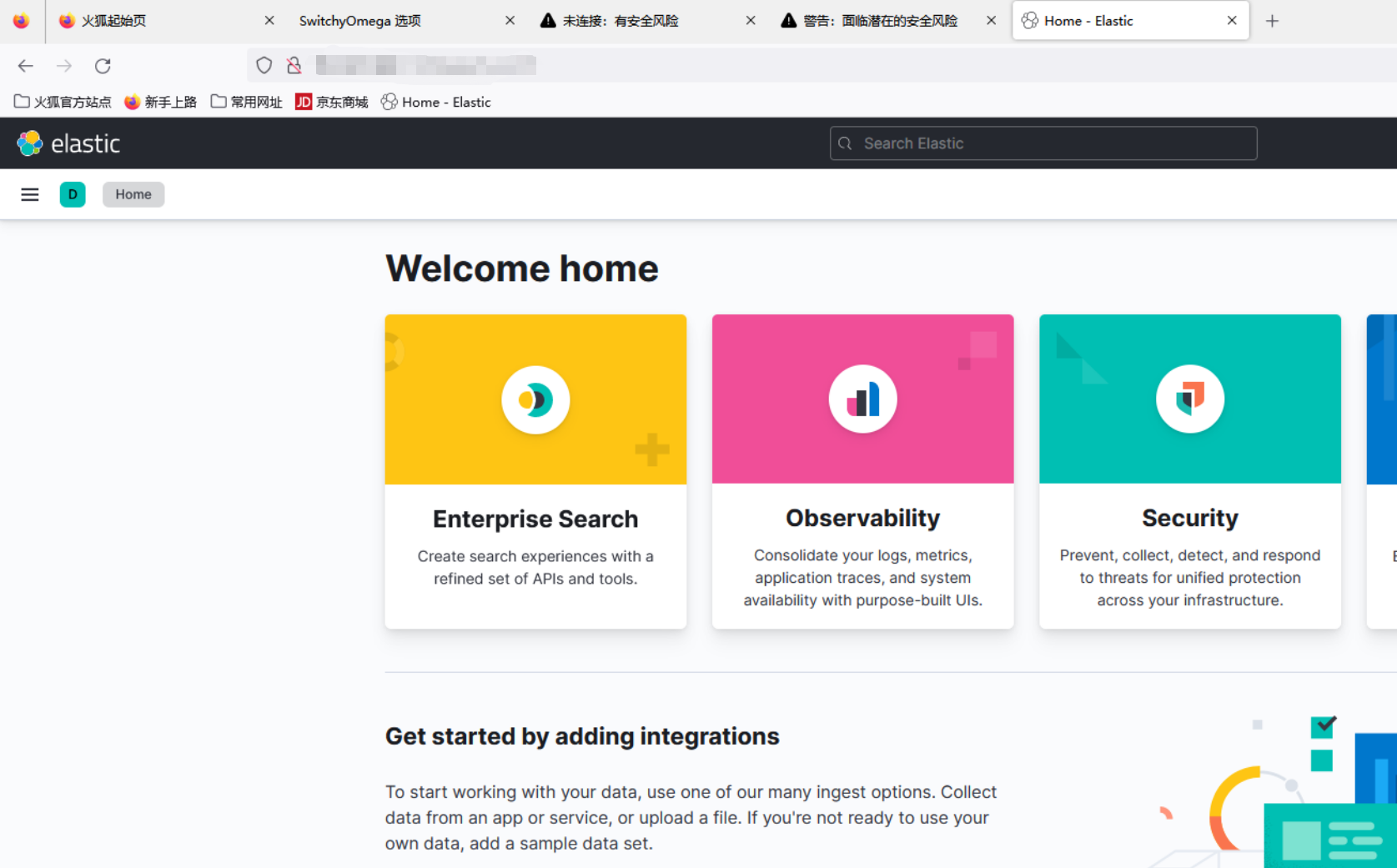Open the hamburger navigation menu
The width and height of the screenshot is (1397, 868).
pyautogui.click(x=30, y=194)
